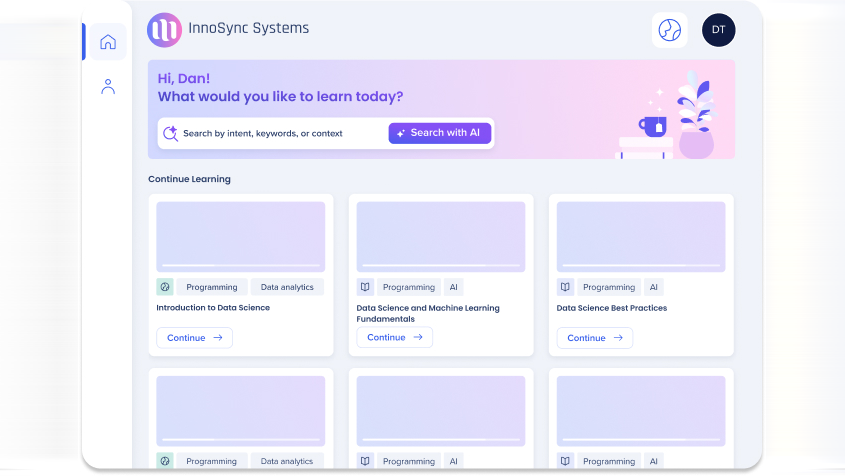Click the Introduction to Data Science title

click(x=213, y=307)
